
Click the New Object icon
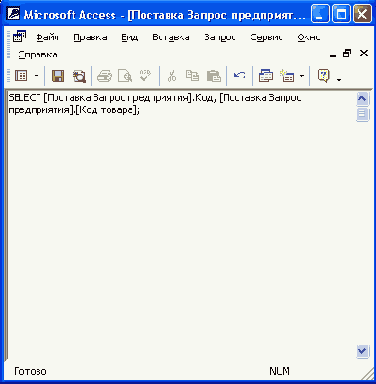pyautogui.click(x=287, y=76)
